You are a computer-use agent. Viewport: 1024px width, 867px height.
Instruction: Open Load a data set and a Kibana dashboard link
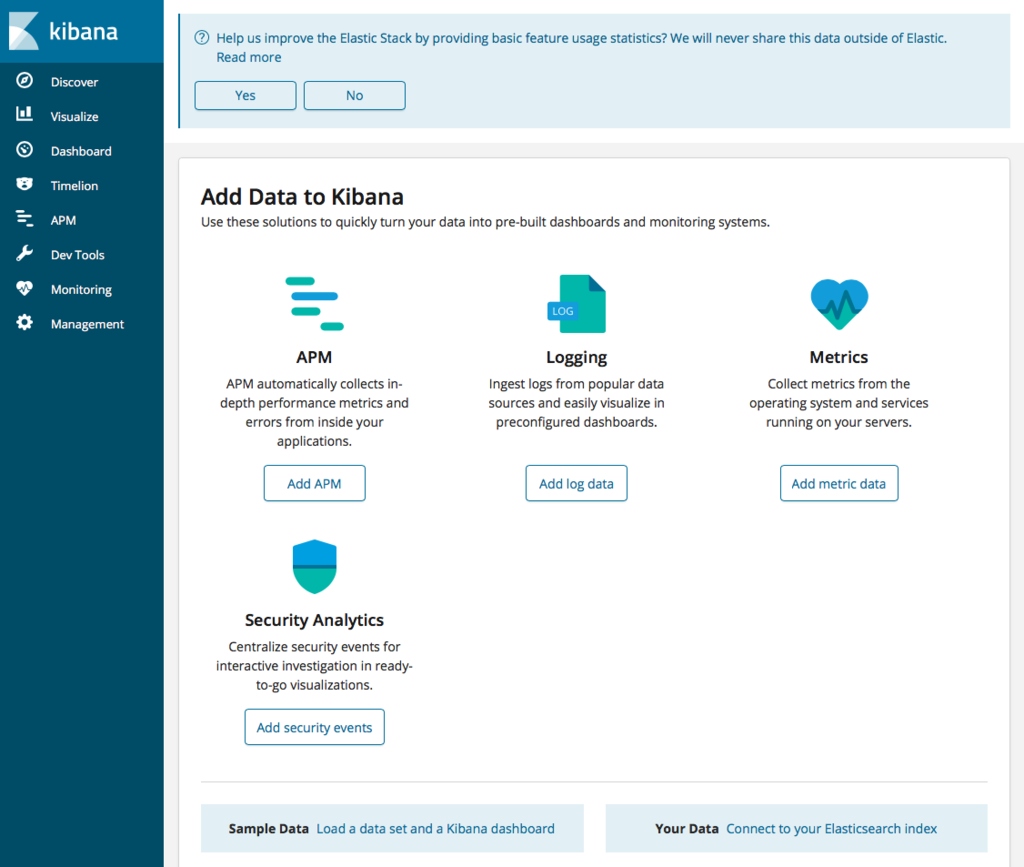click(x=436, y=828)
